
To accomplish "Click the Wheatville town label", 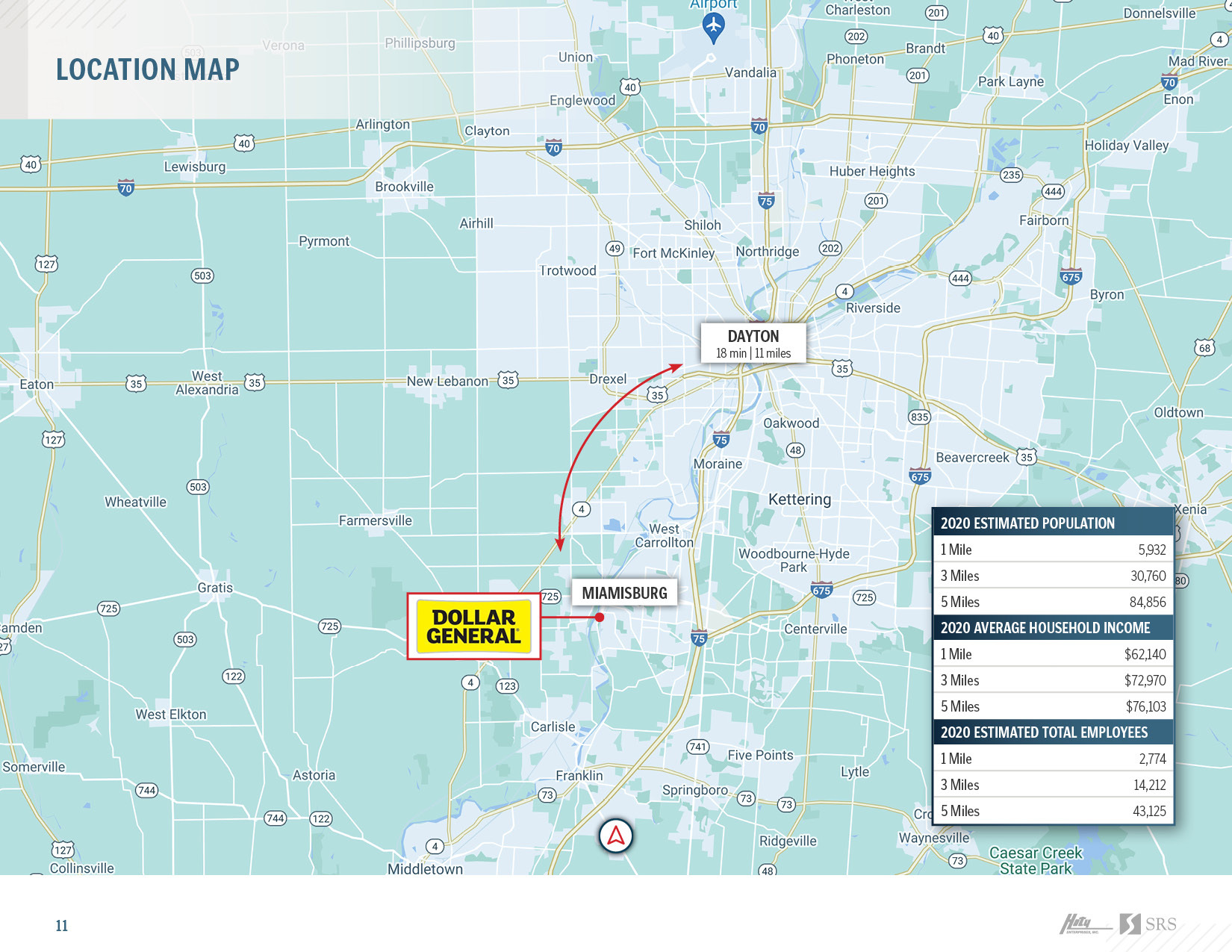I will coord(135,502).
